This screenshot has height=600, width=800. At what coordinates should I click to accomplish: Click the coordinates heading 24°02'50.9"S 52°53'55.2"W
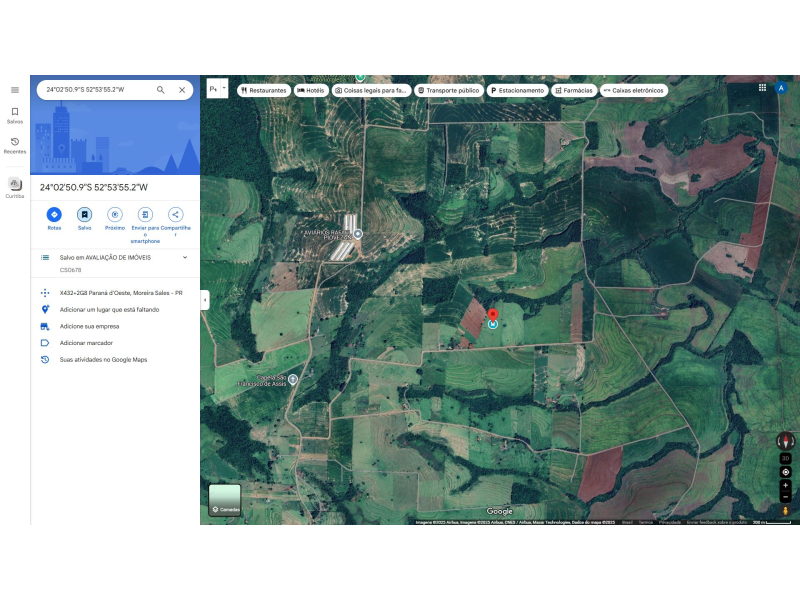[x=94, y=187]
